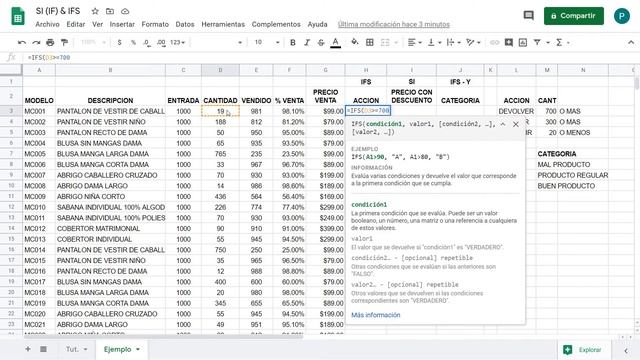
Task: Click the merge cells icon
Action: [x=385, y=42]
